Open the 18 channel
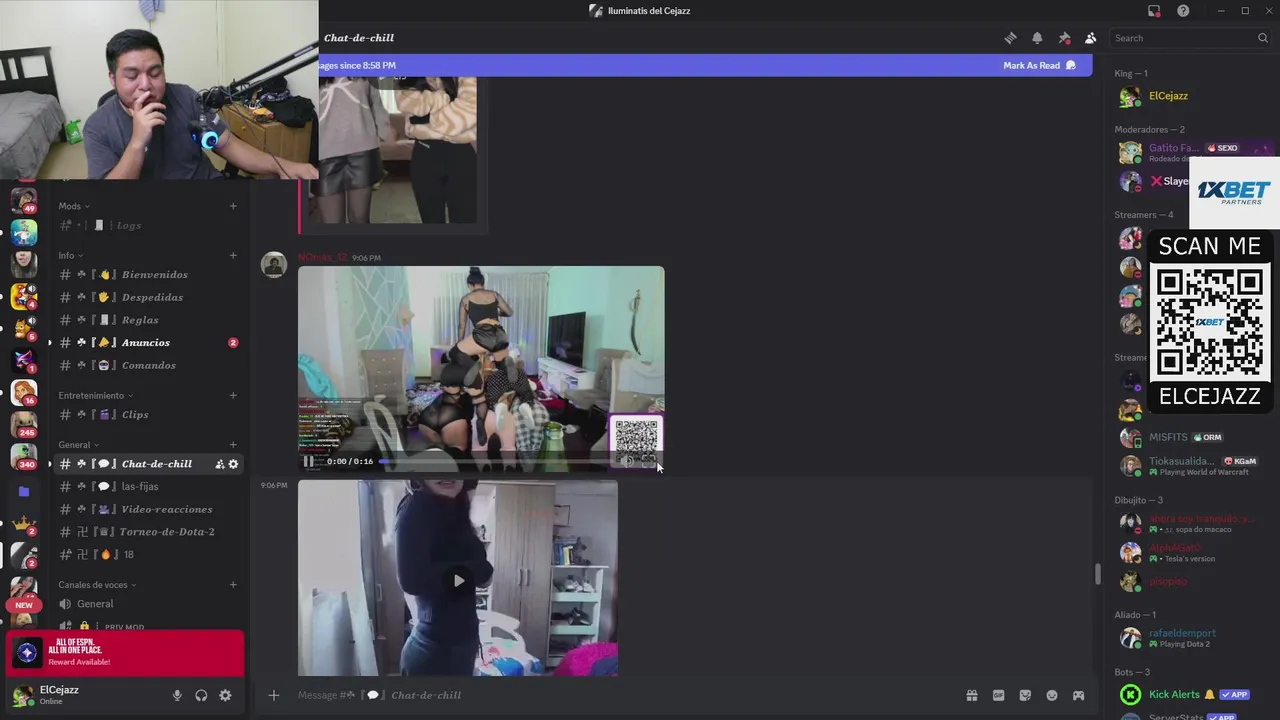 click(148, 554)
